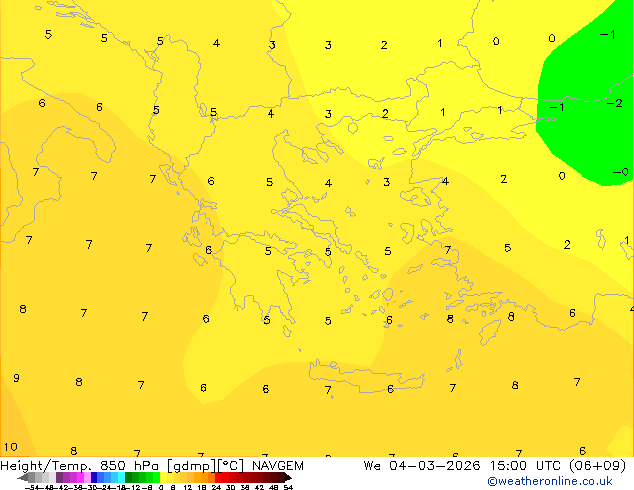Pick the bright red swatch in the legend

[x=218, y=477]
